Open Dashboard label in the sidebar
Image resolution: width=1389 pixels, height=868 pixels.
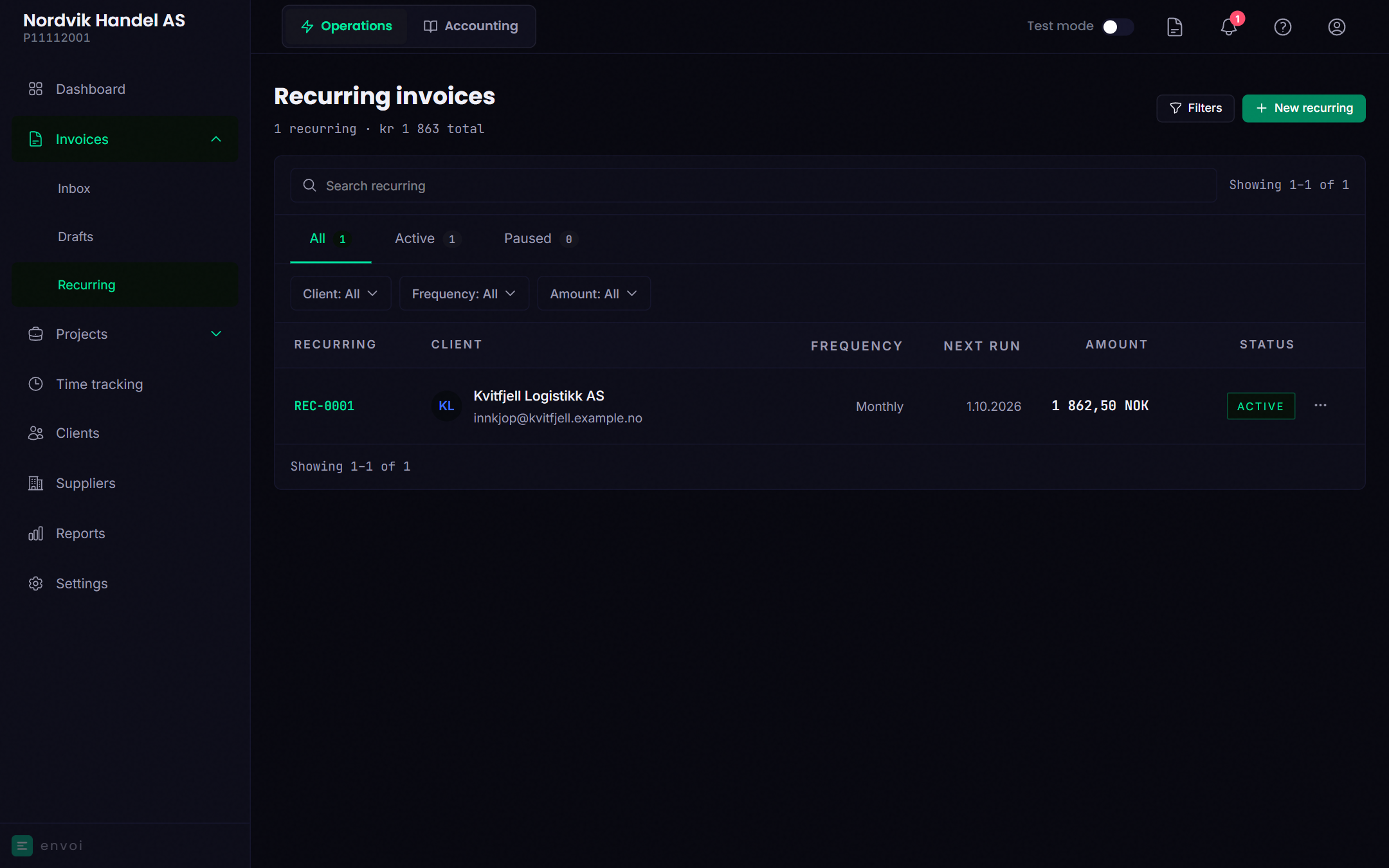[x=91, y=89]
